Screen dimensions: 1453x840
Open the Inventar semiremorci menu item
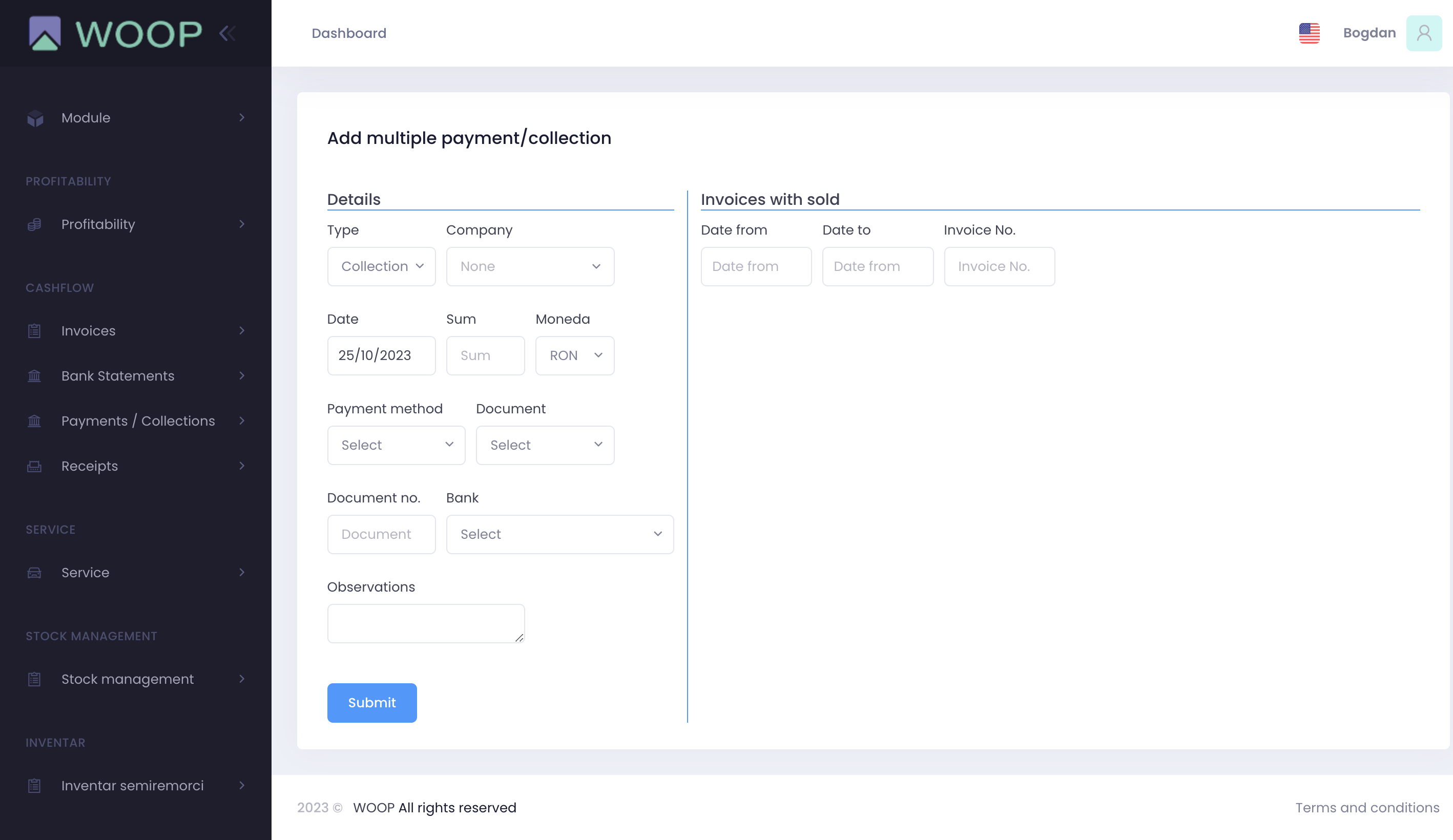pos(135,785)
